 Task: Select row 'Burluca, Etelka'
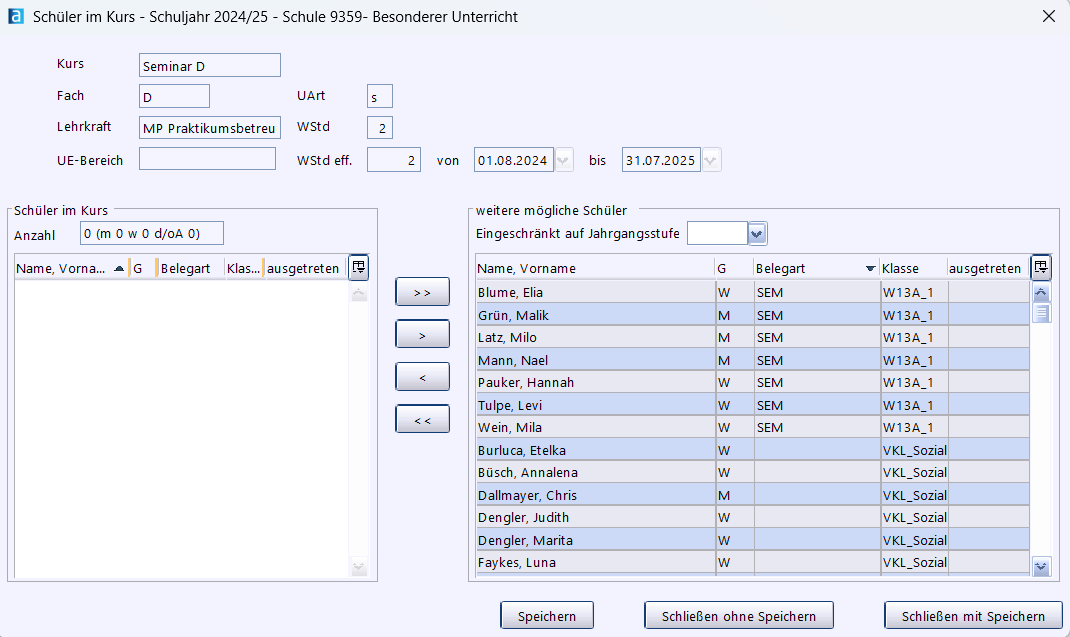point(752,450)
